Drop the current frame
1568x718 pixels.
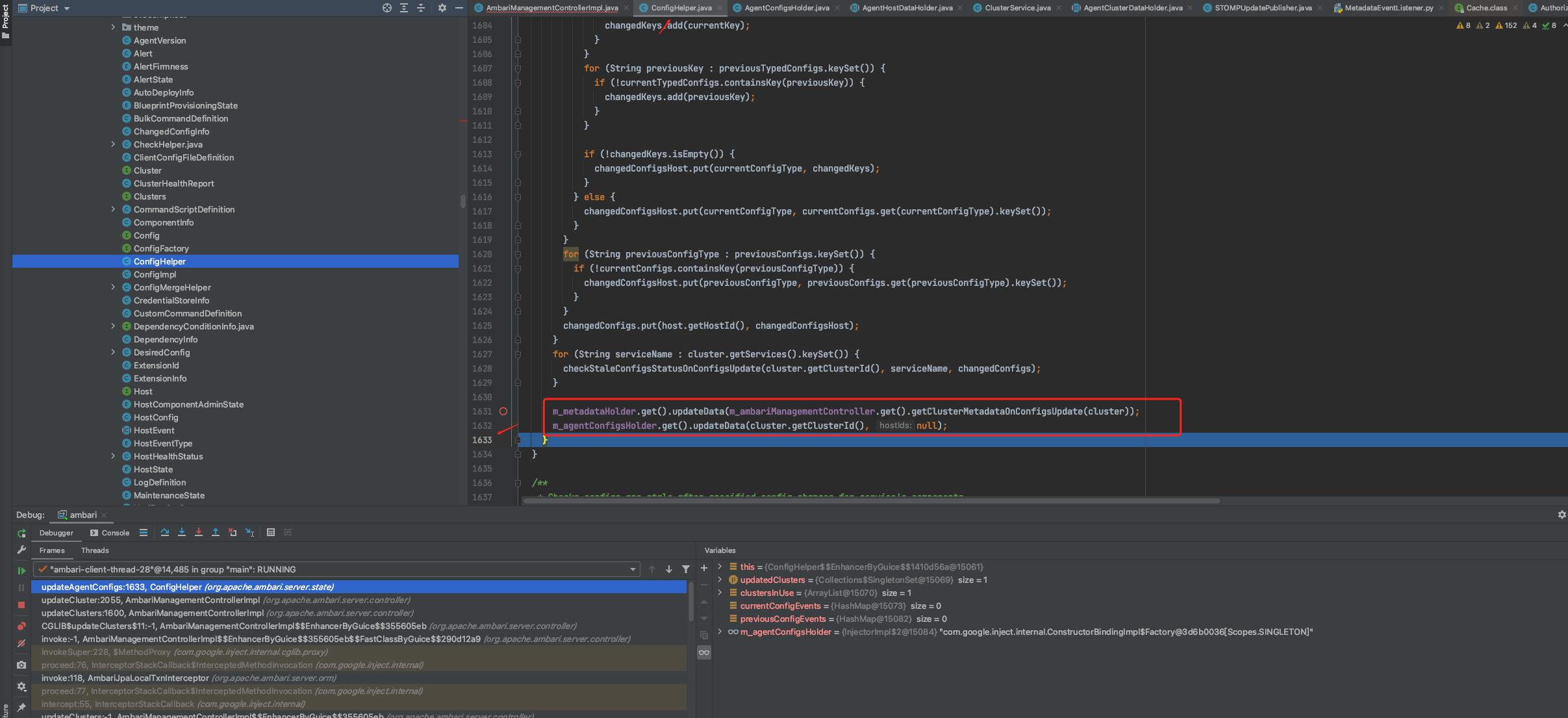click(x=233, y=533)
